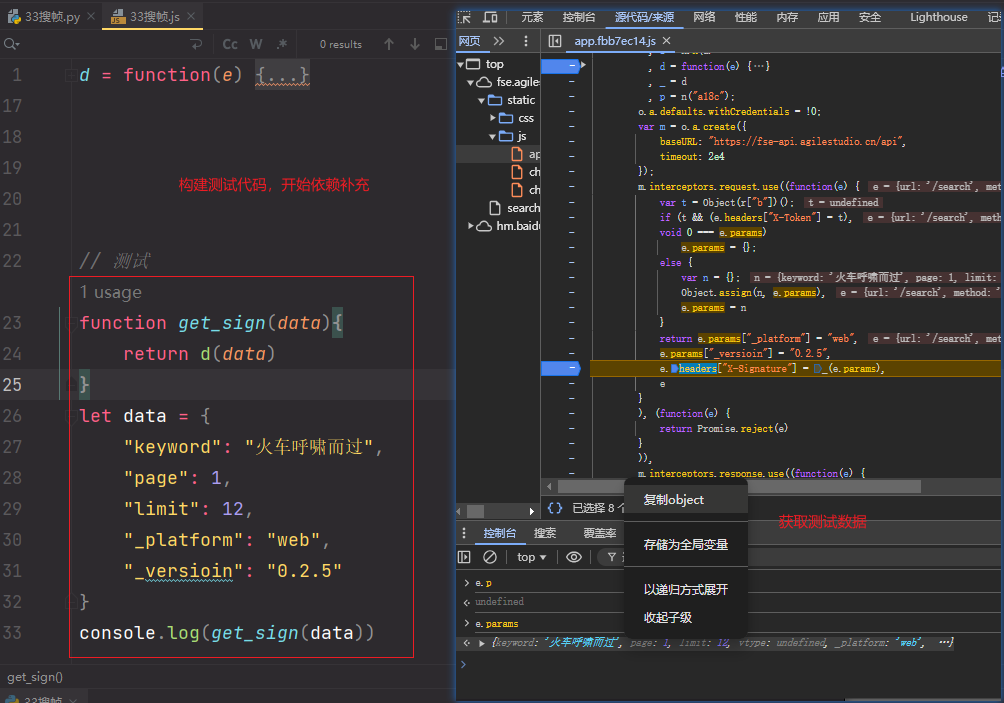Screen dimensions: 1004x703
Task: Choose 存储为全局变量 from context menu
Action: click(x=686, y=545)
